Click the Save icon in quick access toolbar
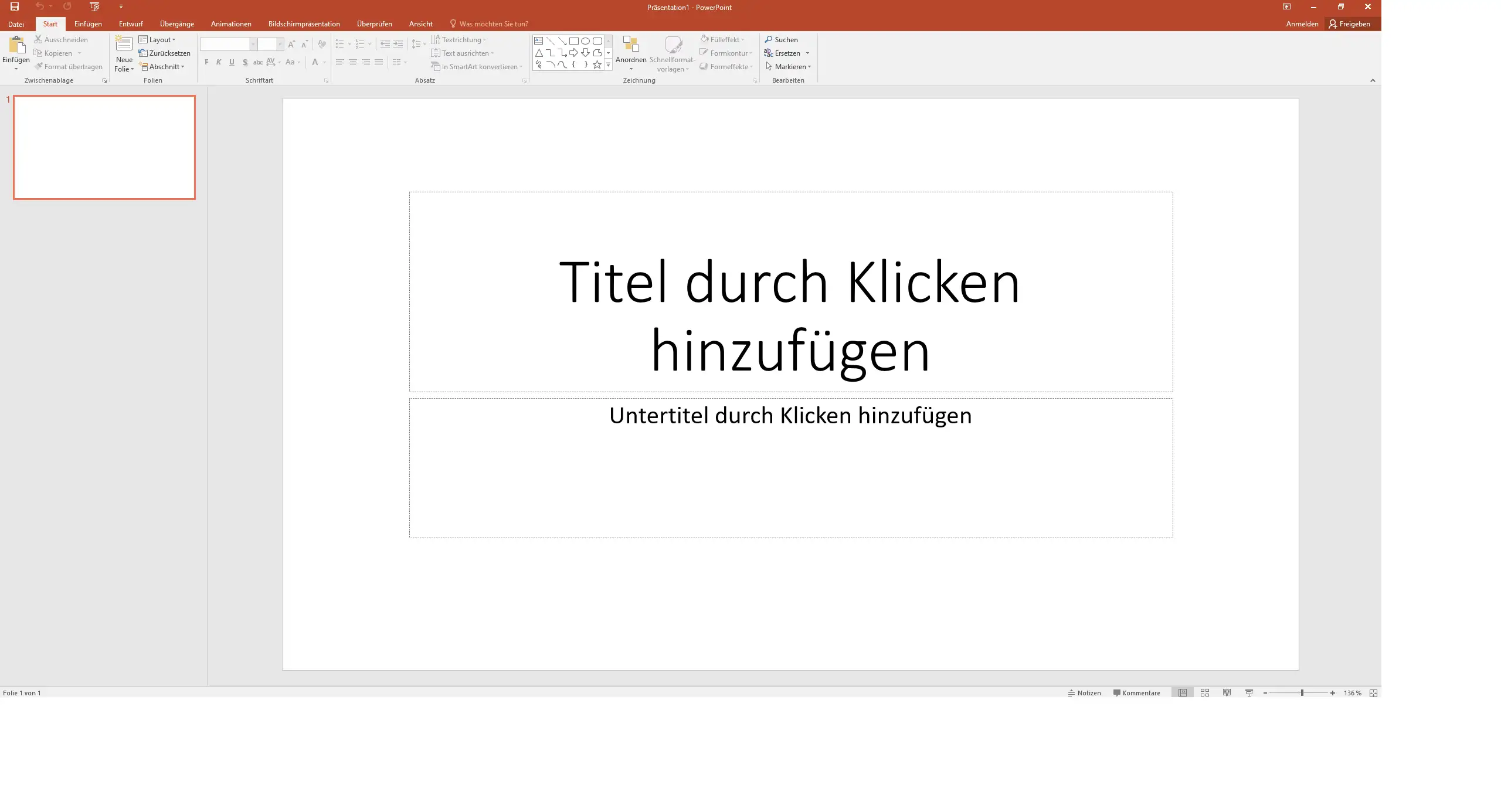Screen dimensions: 1501x812 pyautogui.click(x=15, y=7)
